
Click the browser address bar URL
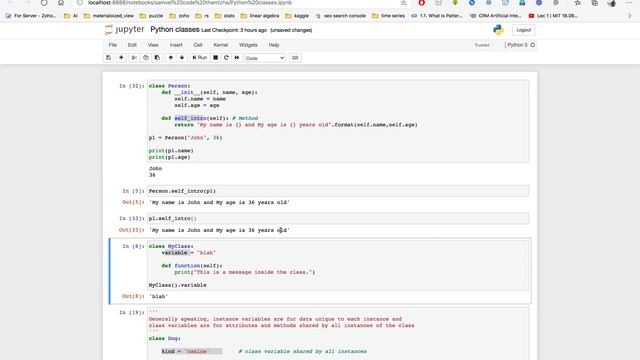(x=190, y=3)
